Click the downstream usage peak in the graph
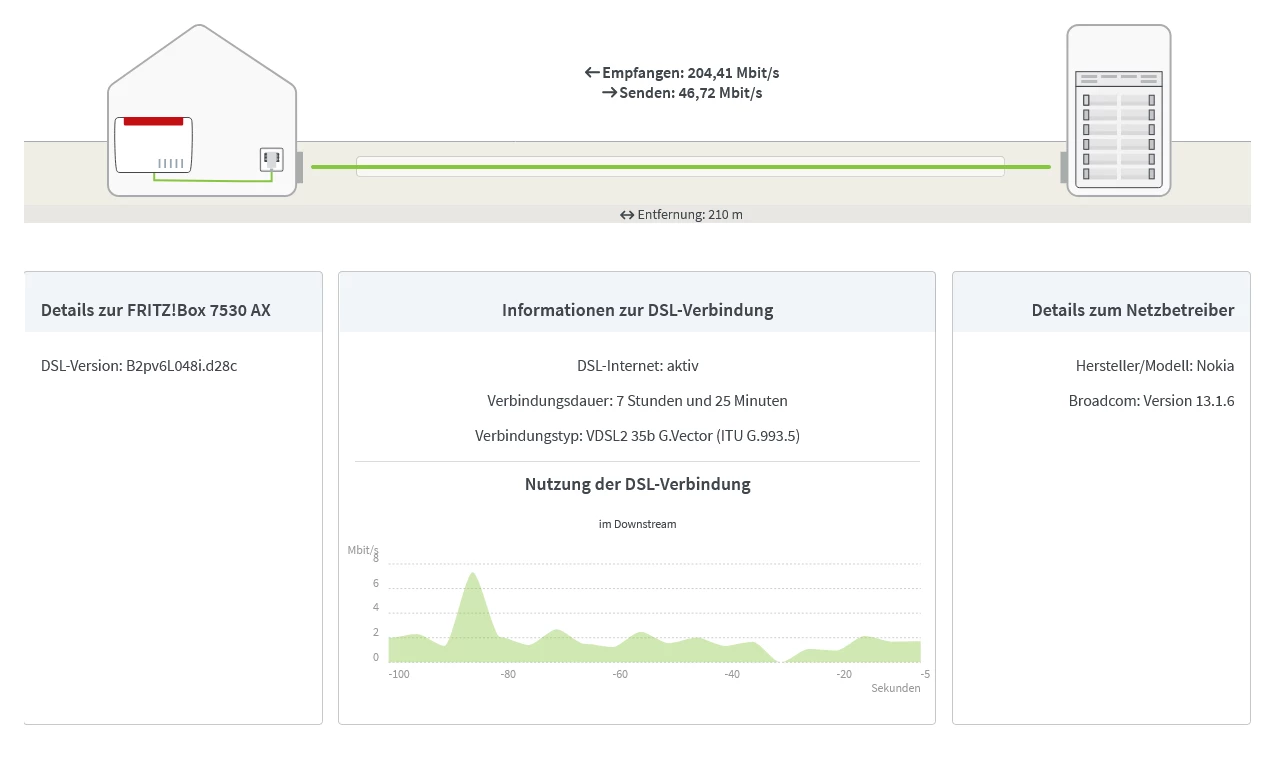1274x776 pixels. coord(473,576)
